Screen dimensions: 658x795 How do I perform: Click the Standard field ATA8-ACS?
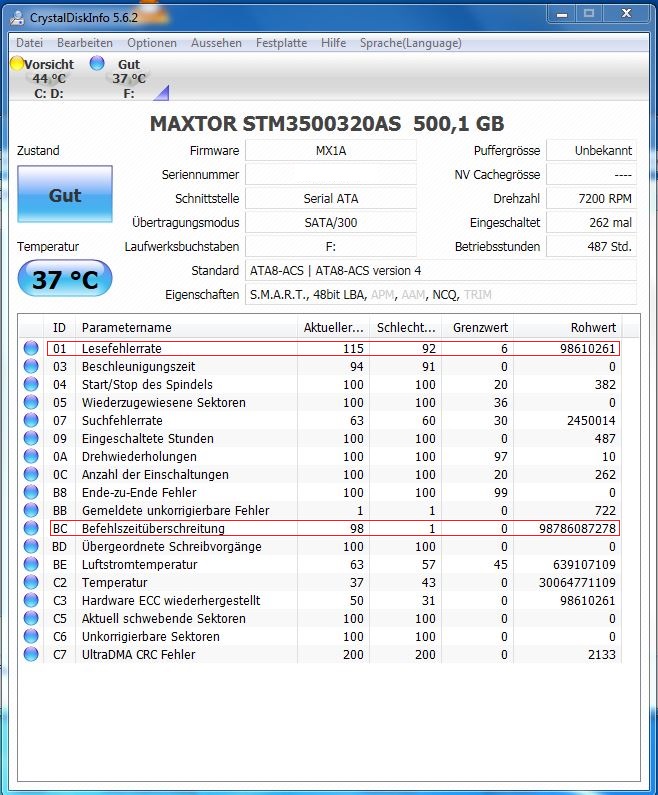pyautogui.click(x=441, y=271)
